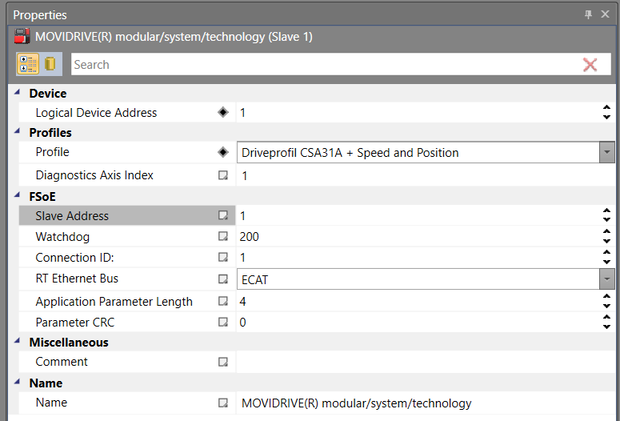The height and width of the screenshot is (421, 620).
Task: Open the Profile dropdown list
Action: 606,153
